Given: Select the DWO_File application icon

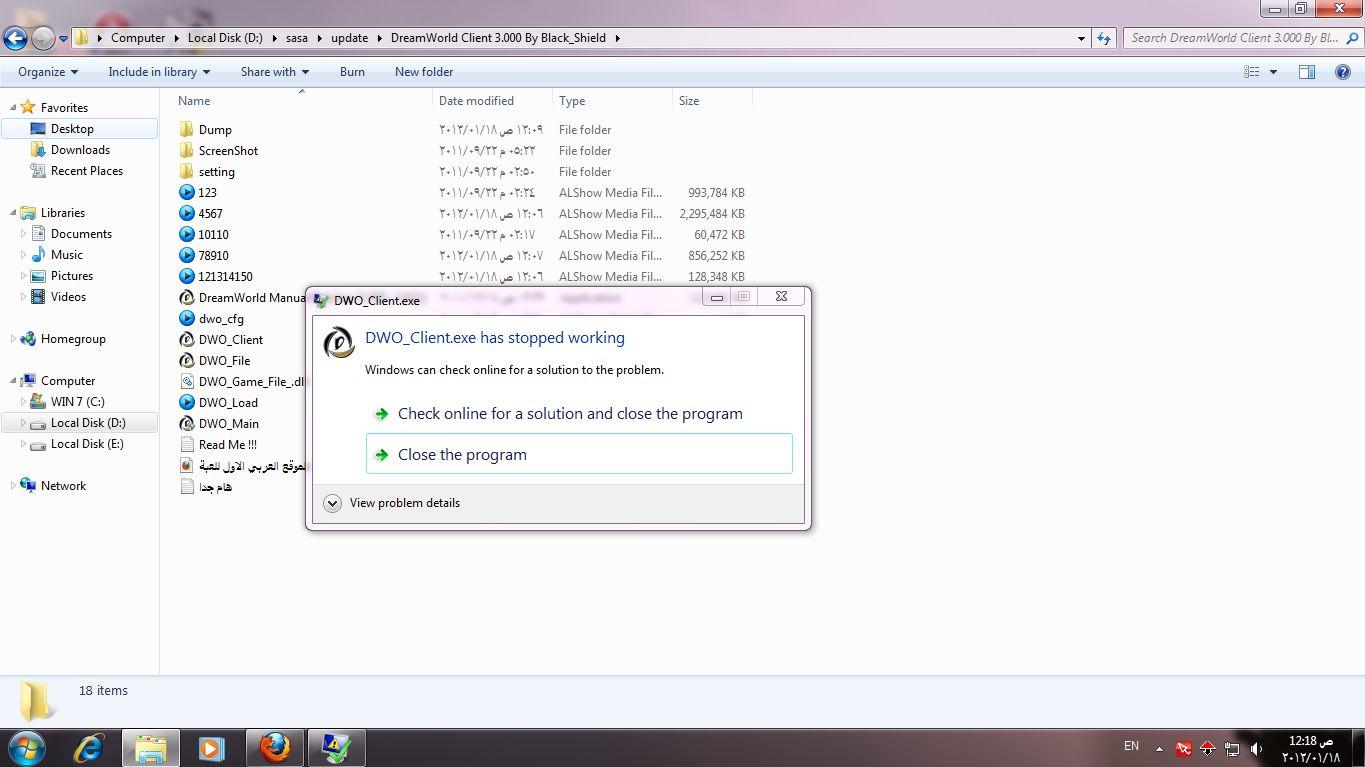Looking at the screenshot, I should [187, 360].
